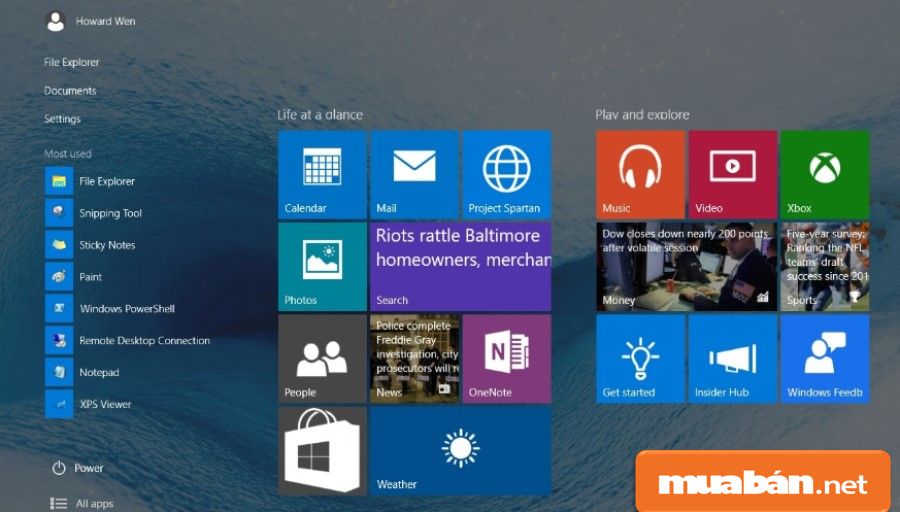Click the Notepad icon
Viewport: 900px width, 512px height.
[x=59, y=373]
